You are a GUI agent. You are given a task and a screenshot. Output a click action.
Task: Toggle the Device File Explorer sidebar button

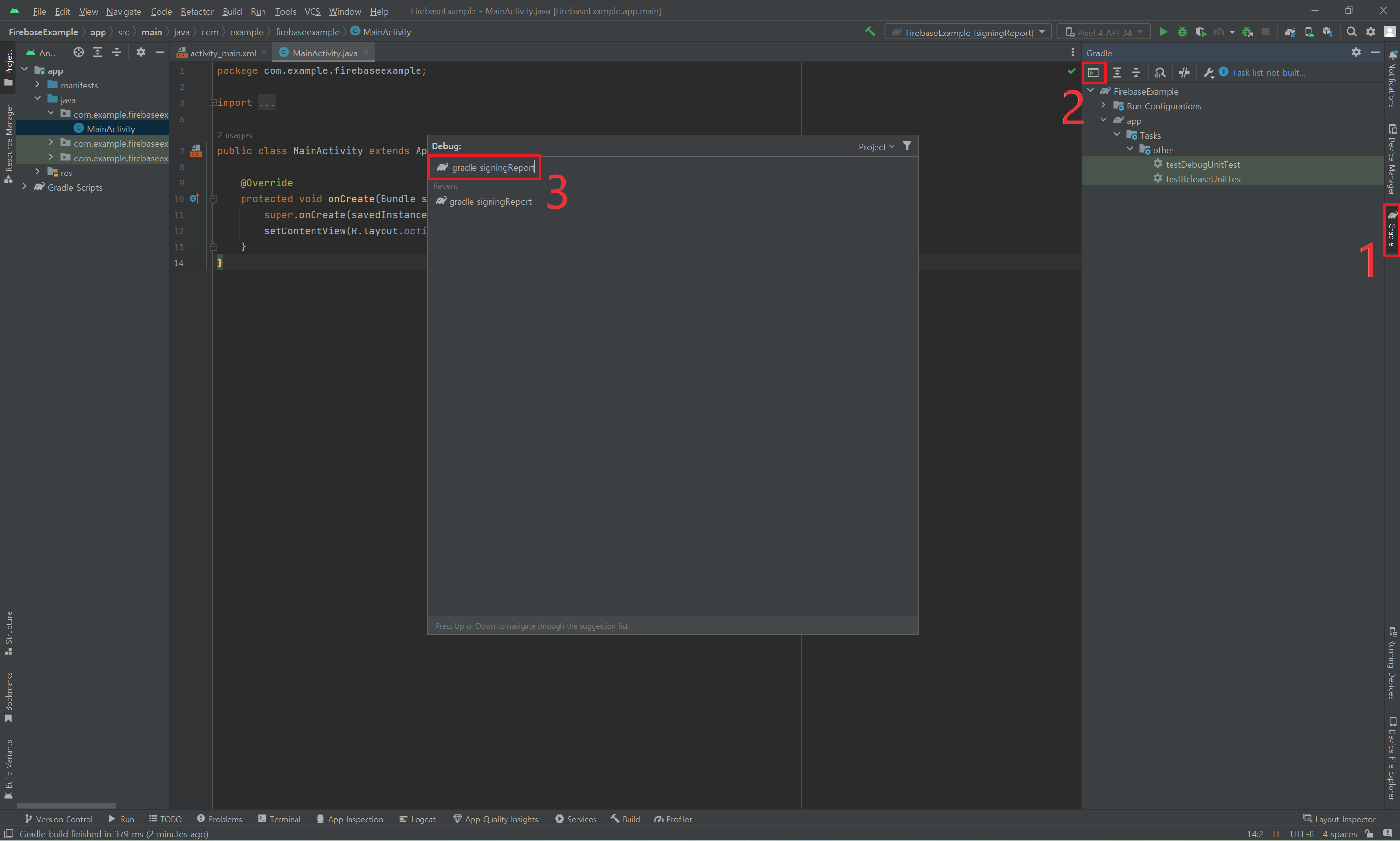click(1392, 758)
